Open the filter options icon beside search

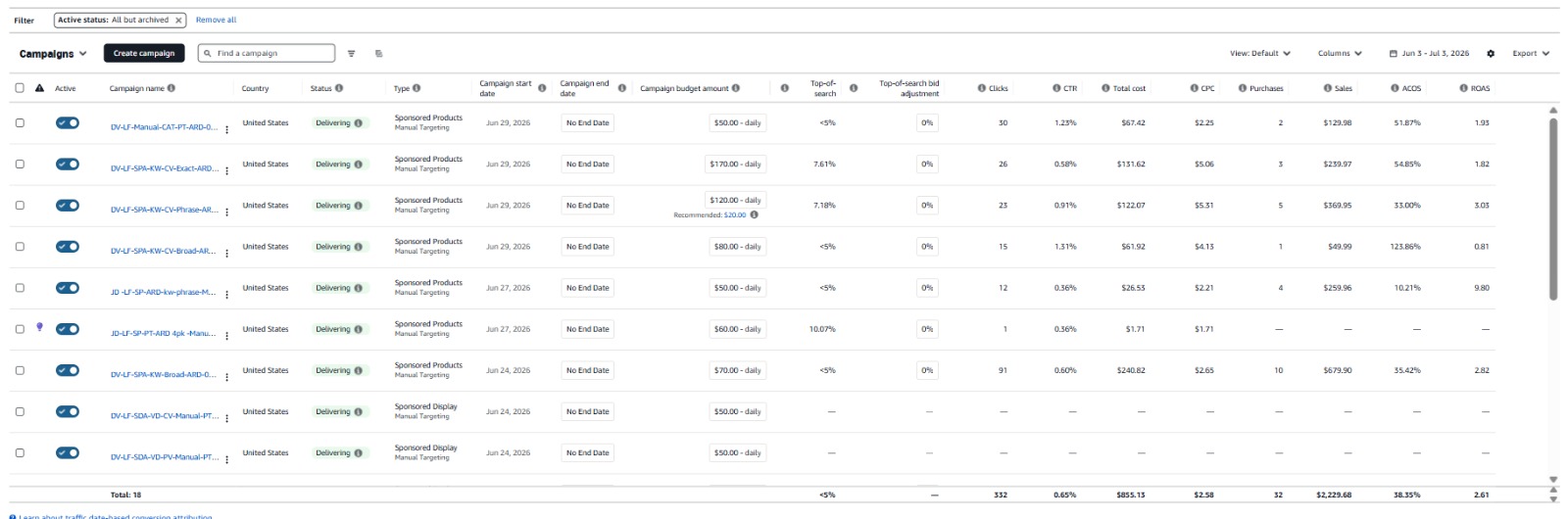(x=351, y=54)
